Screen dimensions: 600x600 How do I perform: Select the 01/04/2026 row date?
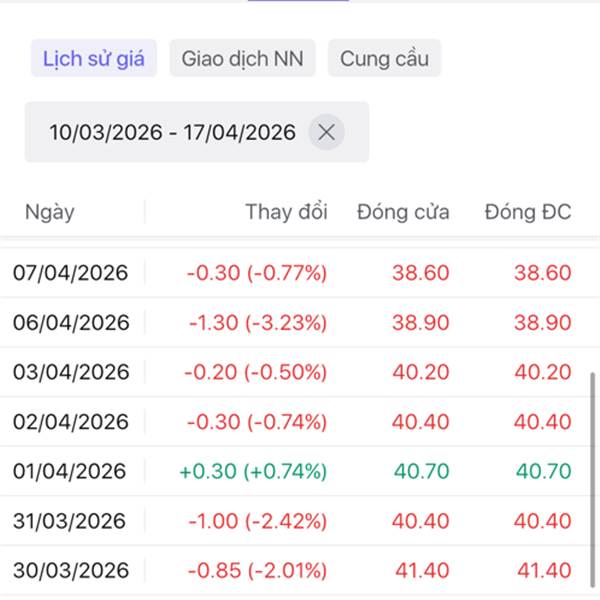coord(71,471)
